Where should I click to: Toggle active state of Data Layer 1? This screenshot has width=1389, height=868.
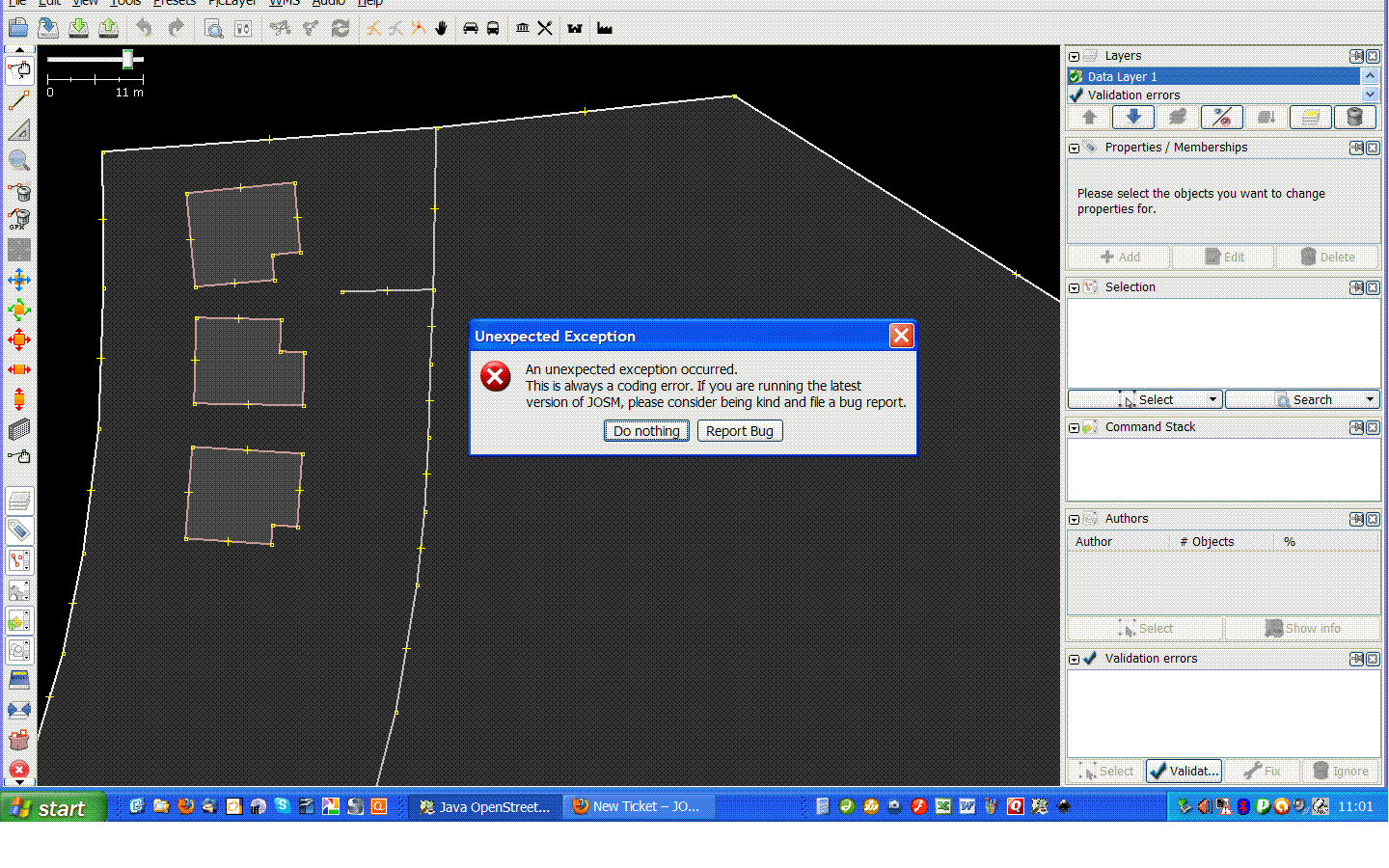pos(1076,77)
